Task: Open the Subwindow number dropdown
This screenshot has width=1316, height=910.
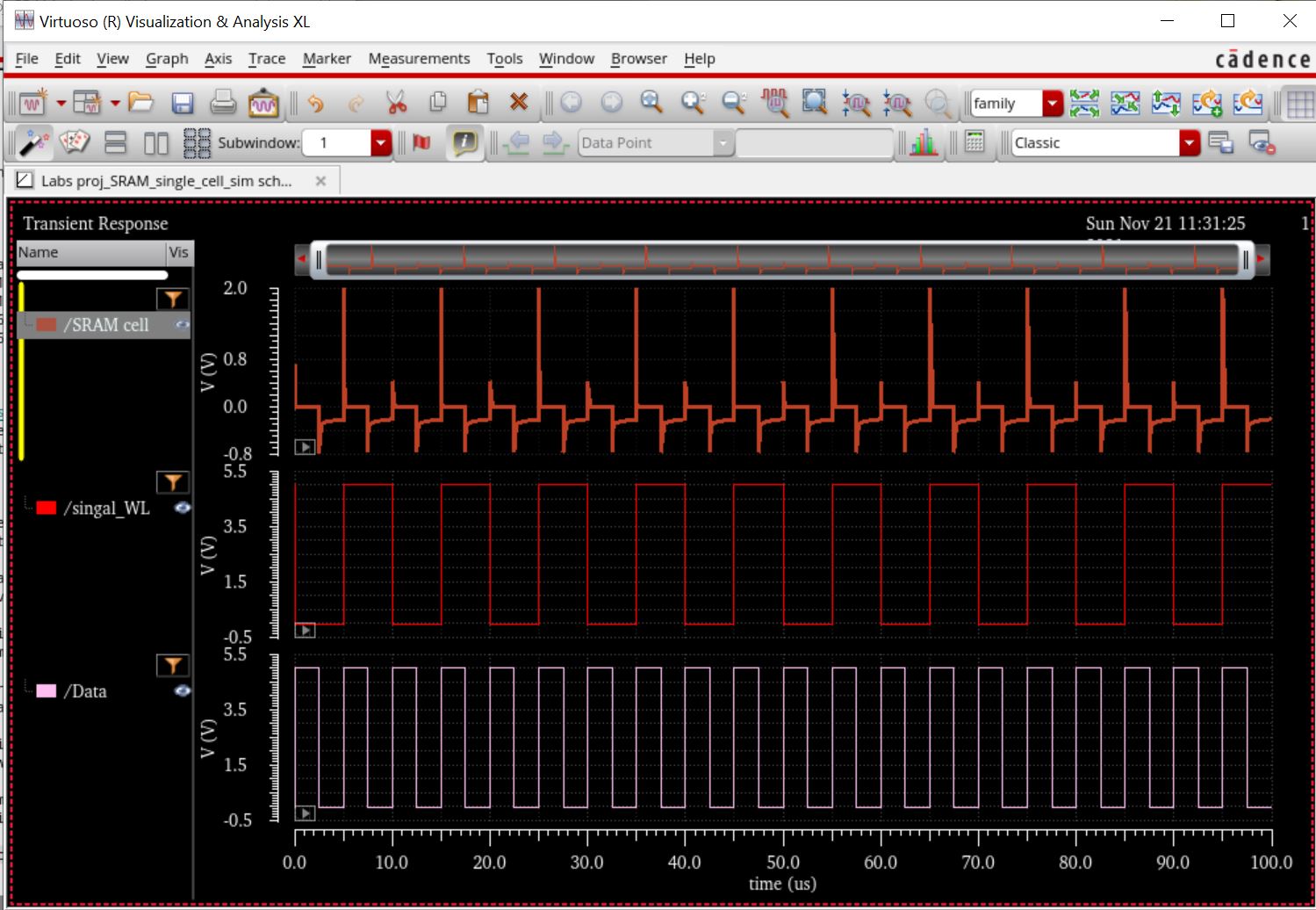Action: click(x=380, y=142)
